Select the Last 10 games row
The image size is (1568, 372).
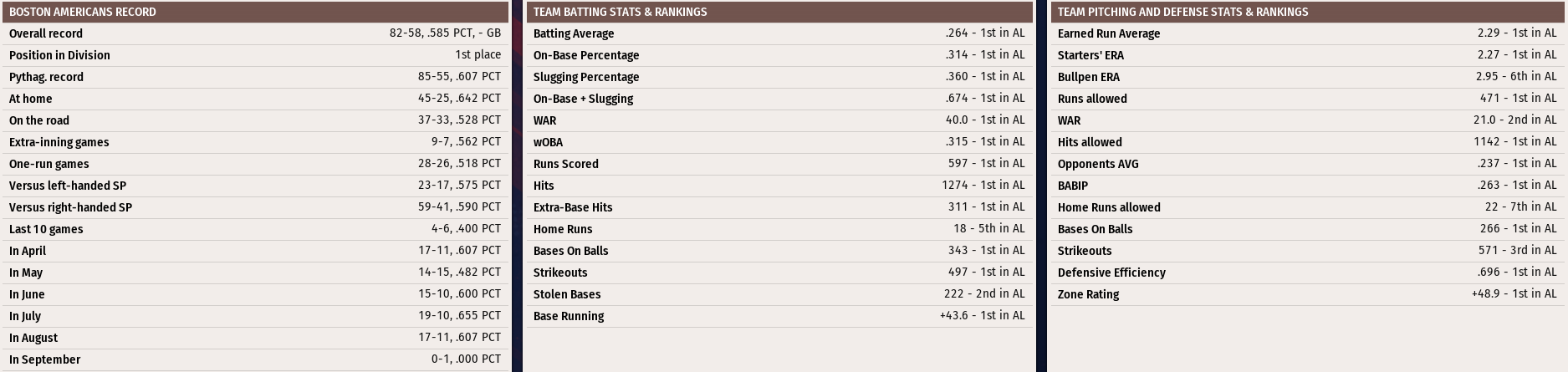click(254, 229)
